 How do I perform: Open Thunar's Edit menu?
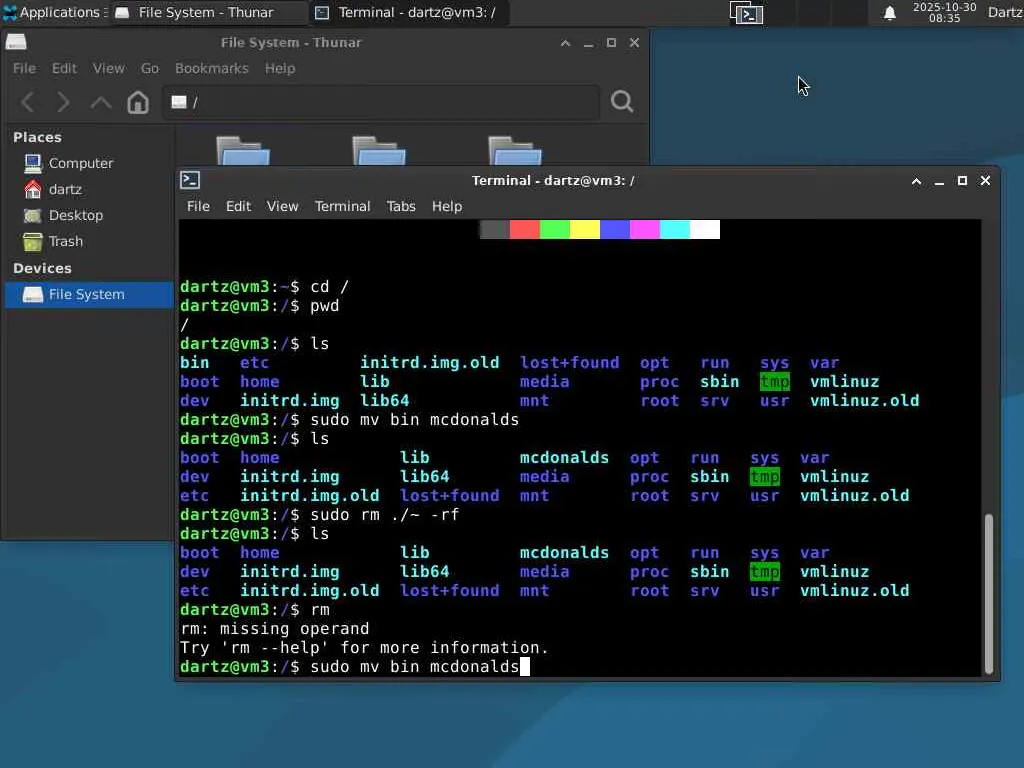64,69
